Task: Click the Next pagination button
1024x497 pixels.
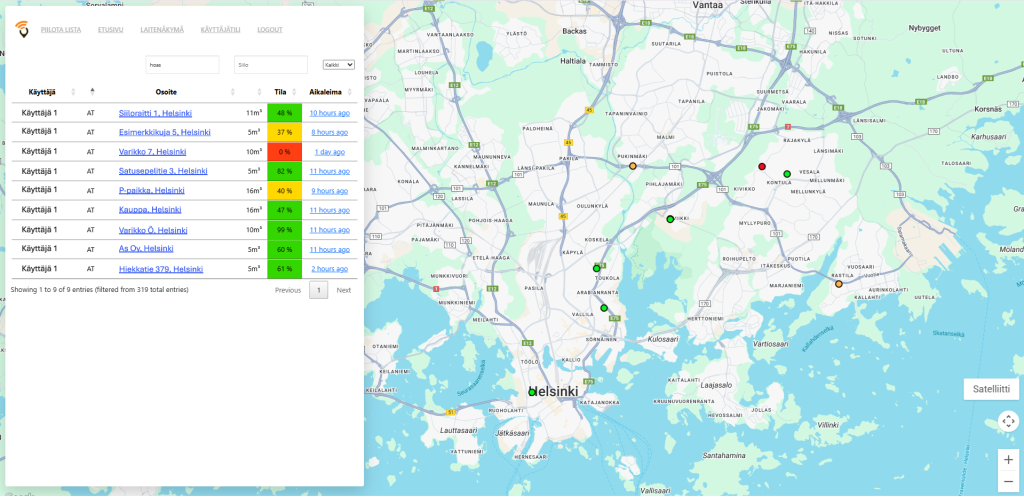Action: pyautogui.click(x=343, y=290)
